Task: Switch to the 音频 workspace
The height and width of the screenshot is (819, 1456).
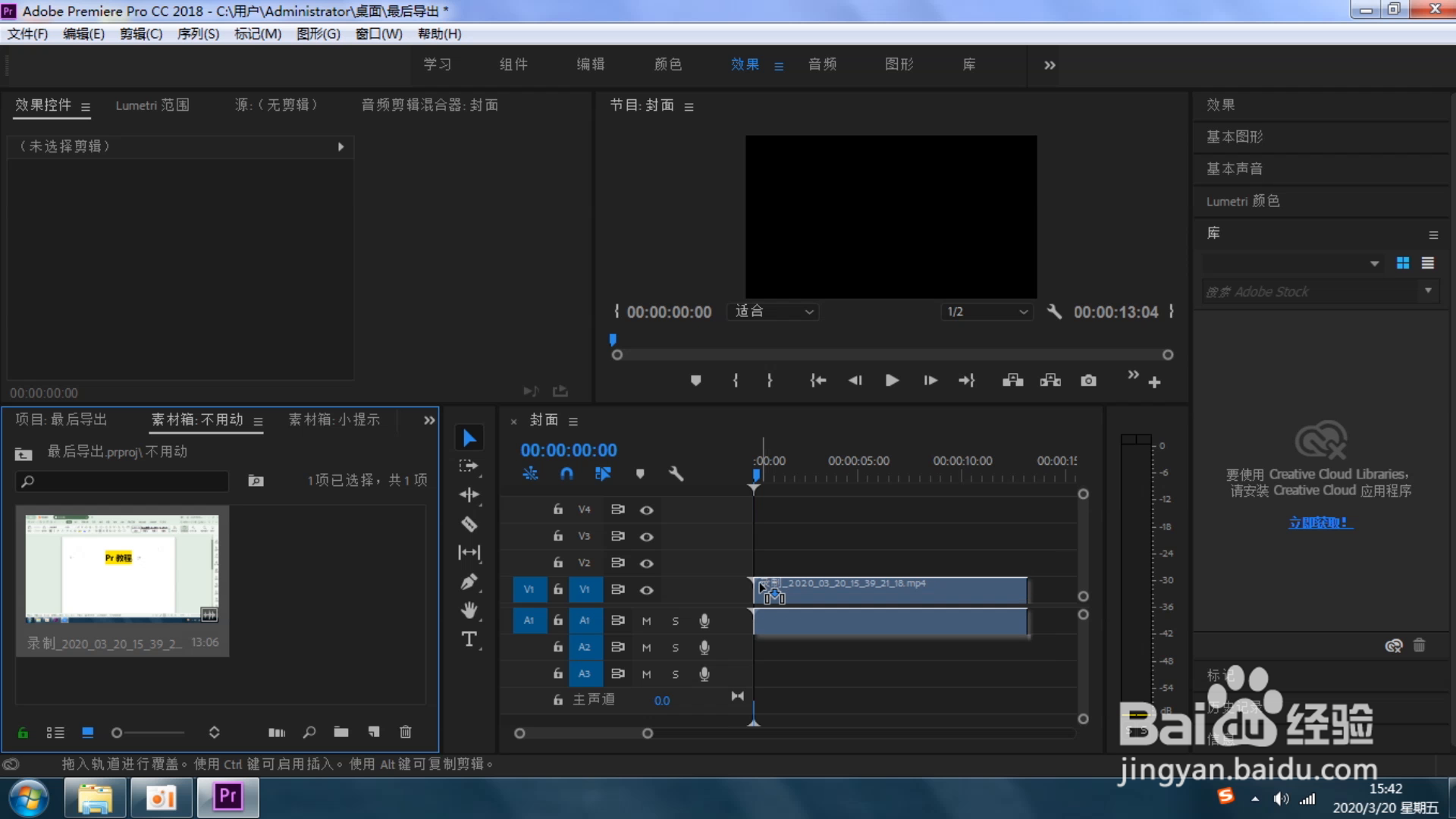Action: point(822,64)
